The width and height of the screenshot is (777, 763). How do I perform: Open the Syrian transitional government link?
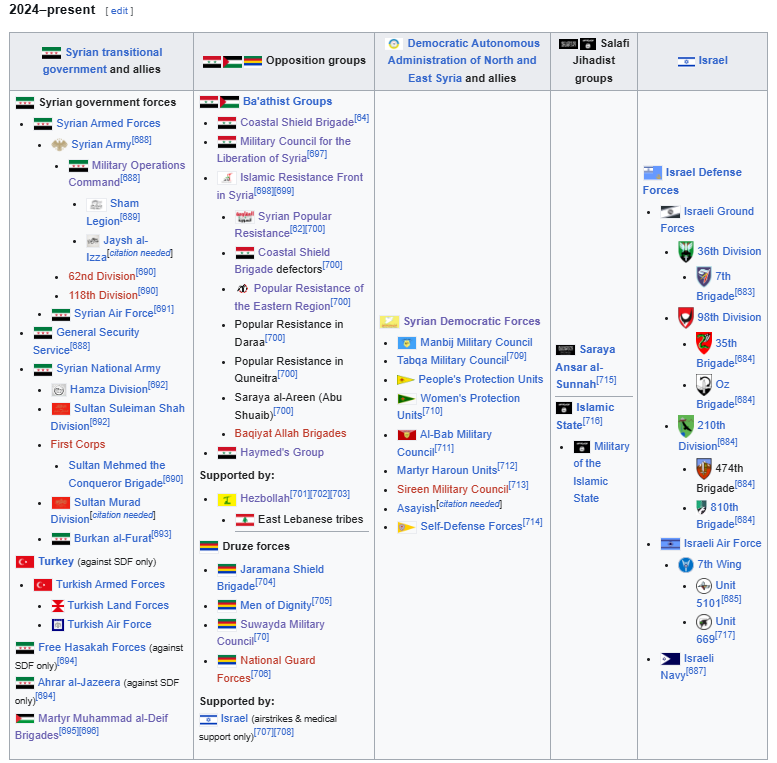pos(103,60)
